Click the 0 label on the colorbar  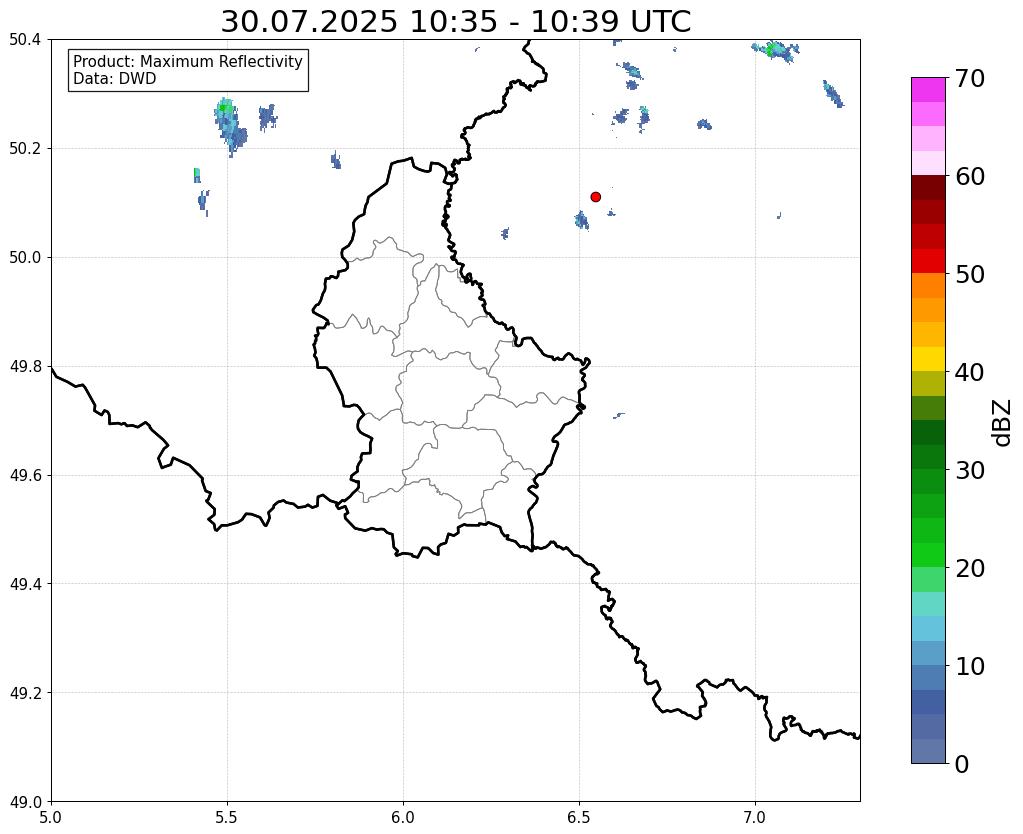point(962,764)
